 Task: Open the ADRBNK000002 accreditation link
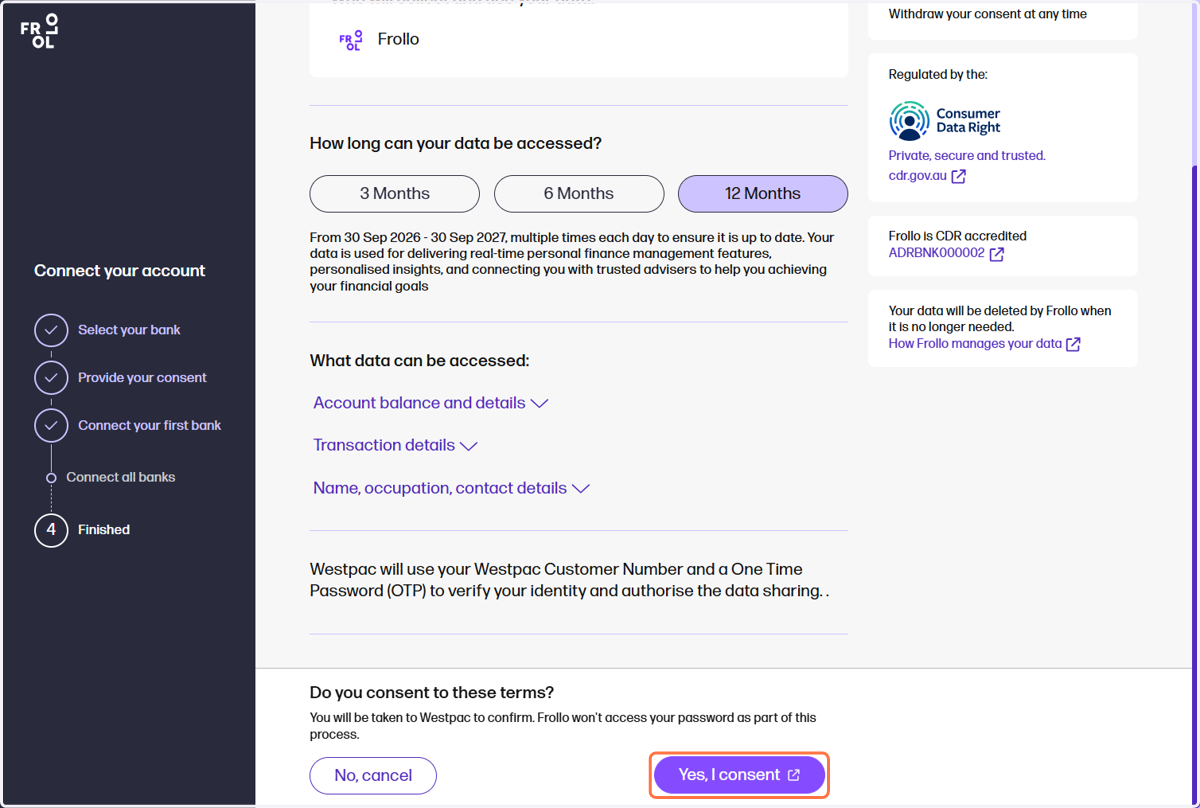[936, 254]
